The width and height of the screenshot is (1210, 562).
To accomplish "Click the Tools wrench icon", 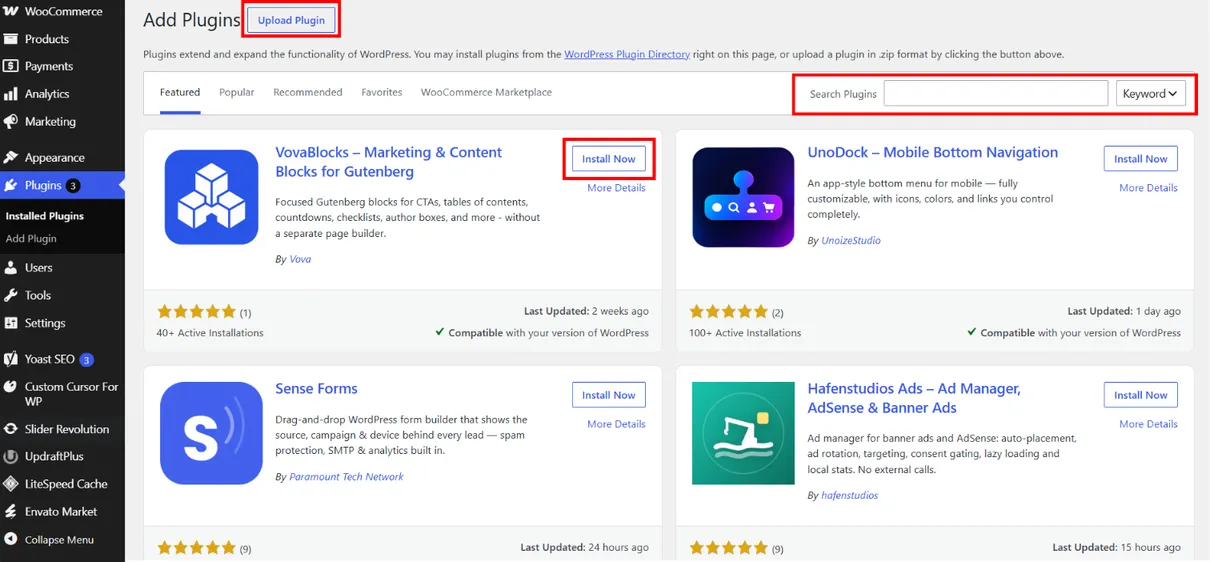I will click(x=10, y=295).
